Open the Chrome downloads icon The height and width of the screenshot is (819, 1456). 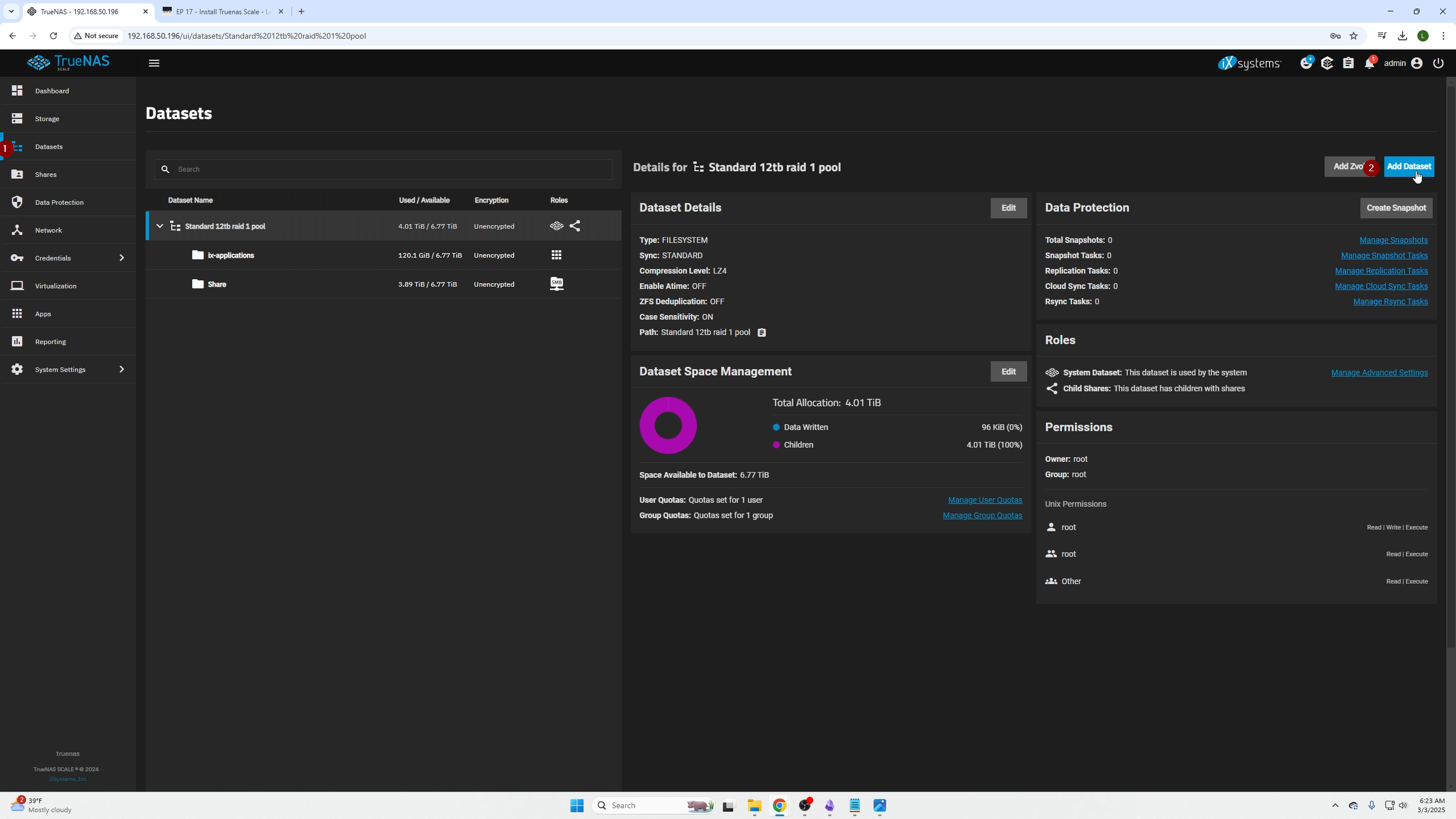tap(1403, 36)
